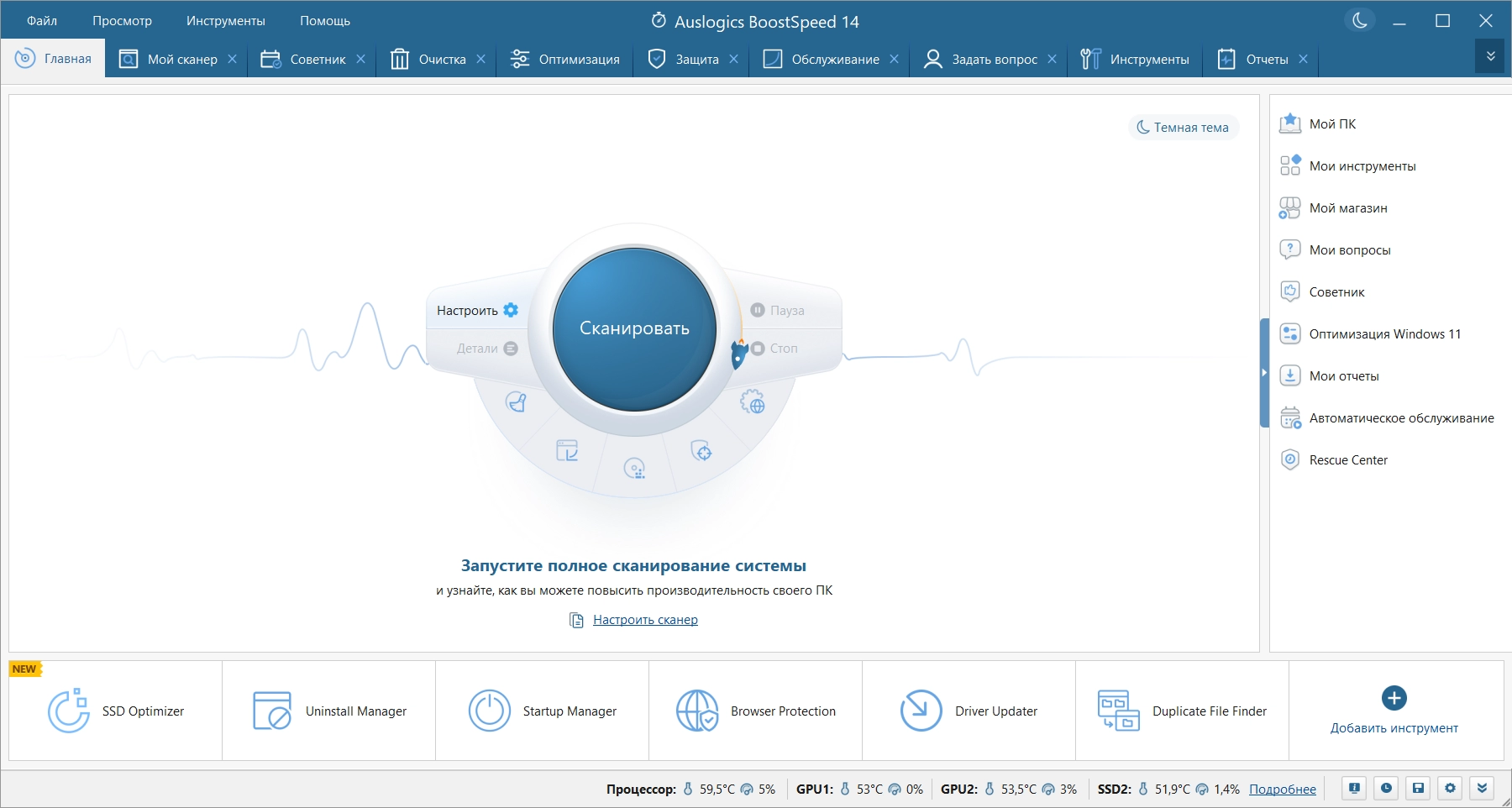Open scan settings via Настроить gear
1512x808 pixels.
tap(477, 310)
